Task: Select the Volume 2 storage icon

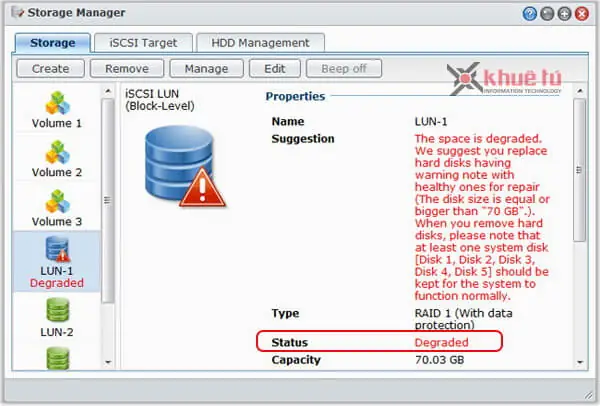Action: [x=57, y=151]
